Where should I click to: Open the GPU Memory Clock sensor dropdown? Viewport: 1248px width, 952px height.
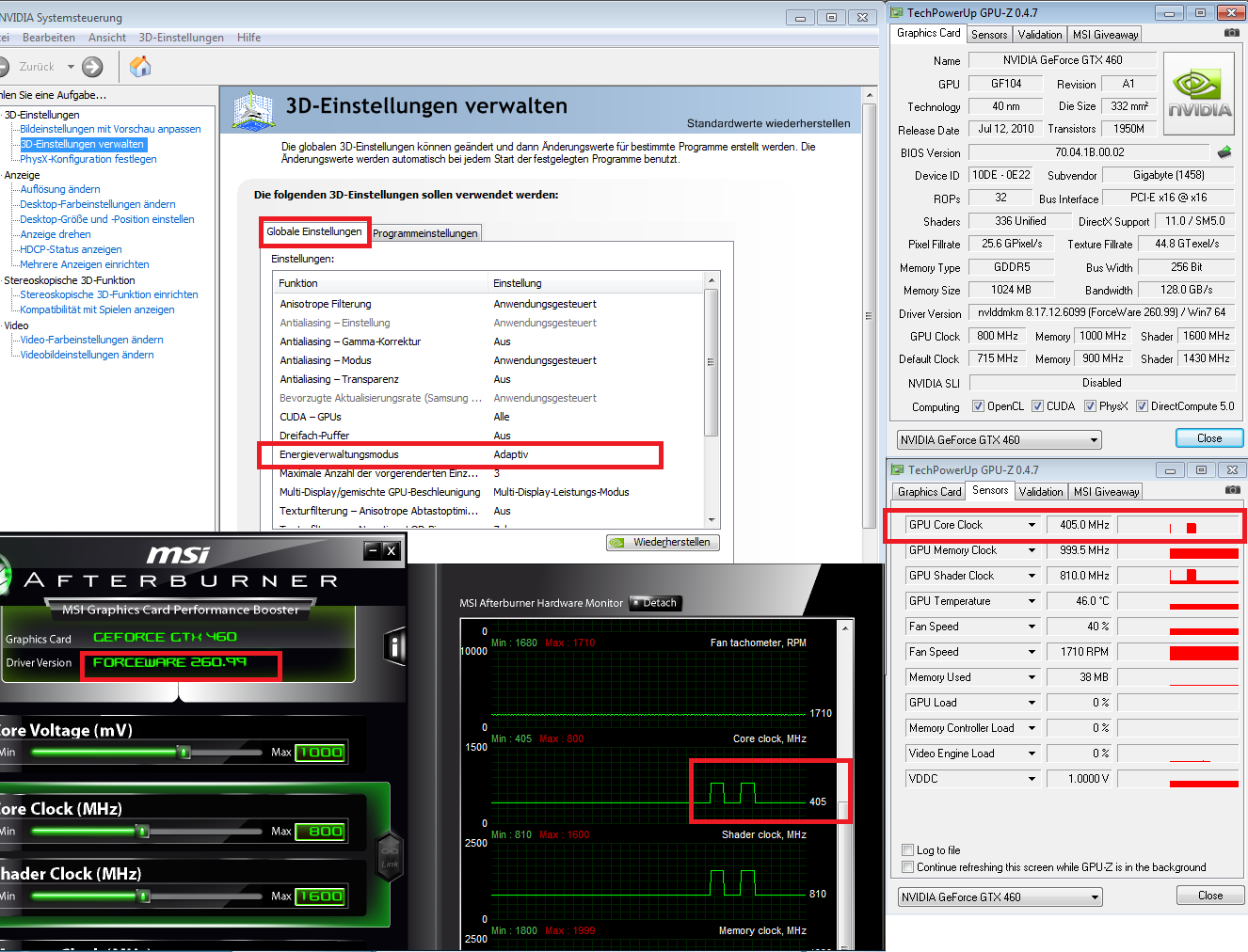tap(1032, 550)
